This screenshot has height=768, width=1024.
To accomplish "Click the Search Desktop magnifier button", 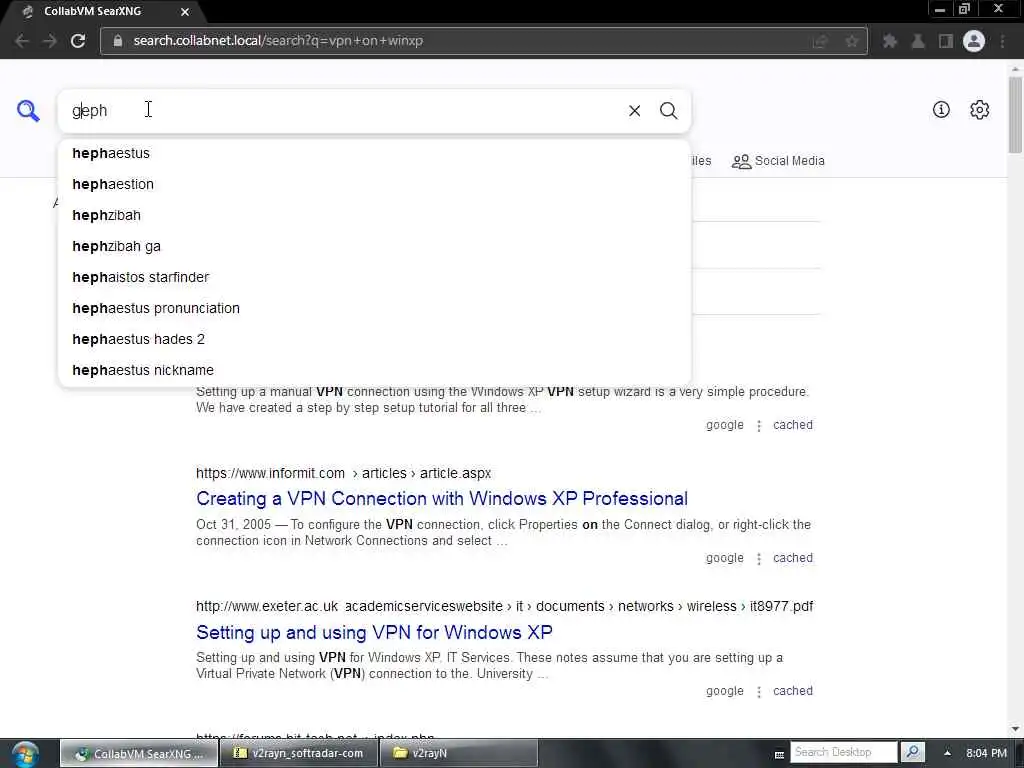I will [x=912, y=752].
